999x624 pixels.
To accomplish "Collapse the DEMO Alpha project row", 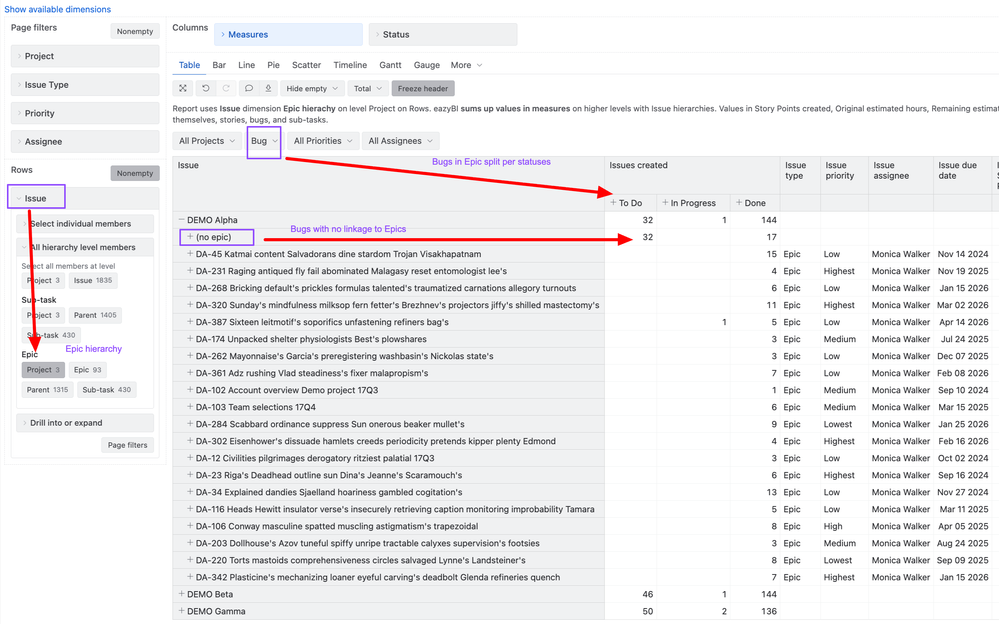I will 182,220.
